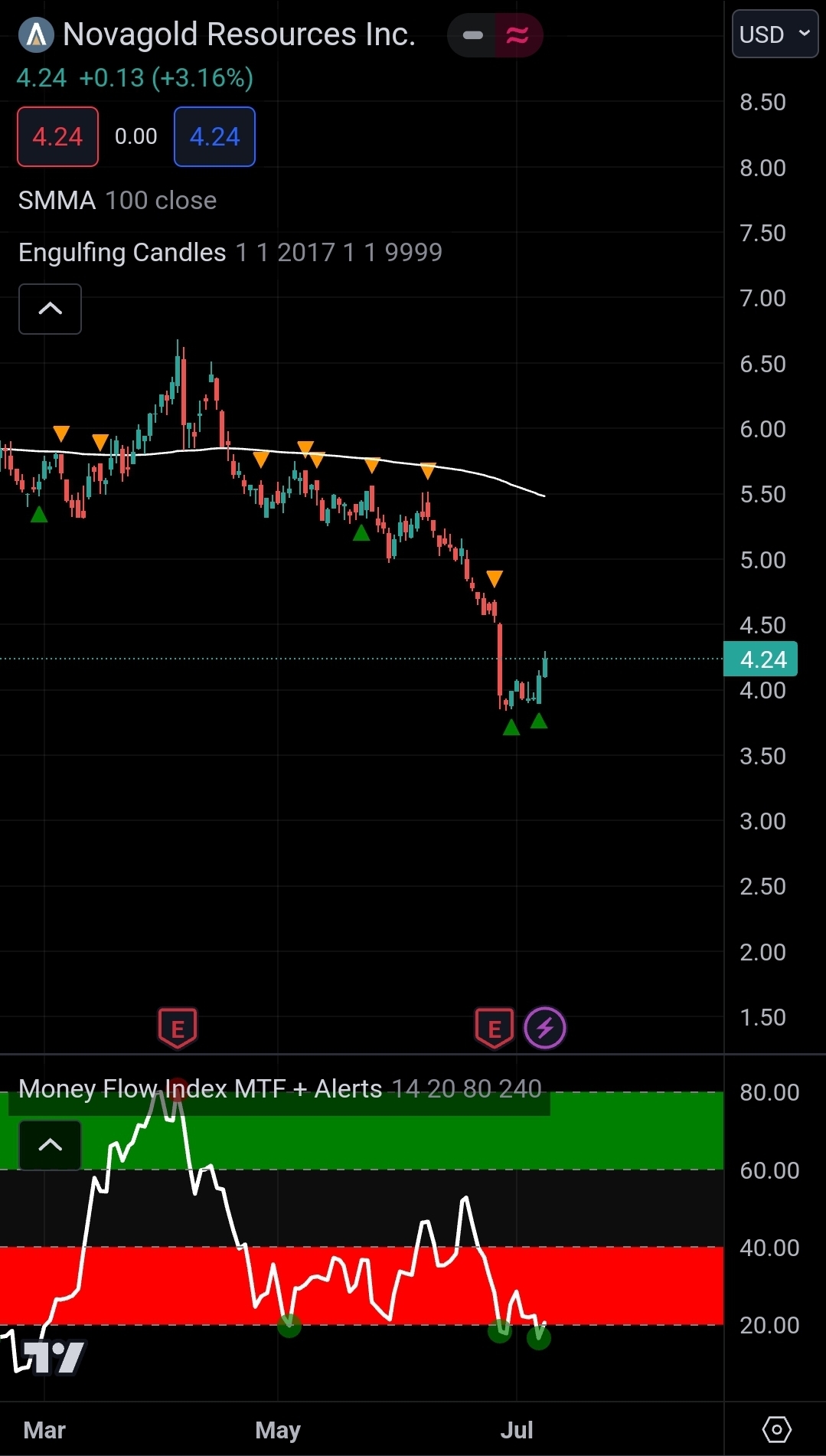Tap the green up-triangle below early March candles
The width and height of the screenshot is (826, 1456).
(39, 515)
